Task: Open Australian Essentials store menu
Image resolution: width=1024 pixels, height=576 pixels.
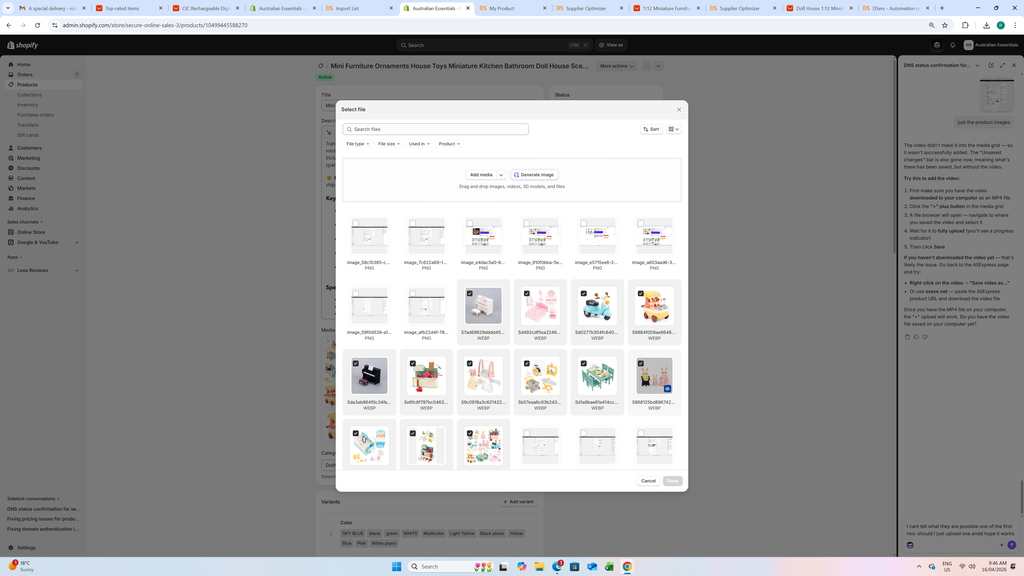Action: pos(991,45)
